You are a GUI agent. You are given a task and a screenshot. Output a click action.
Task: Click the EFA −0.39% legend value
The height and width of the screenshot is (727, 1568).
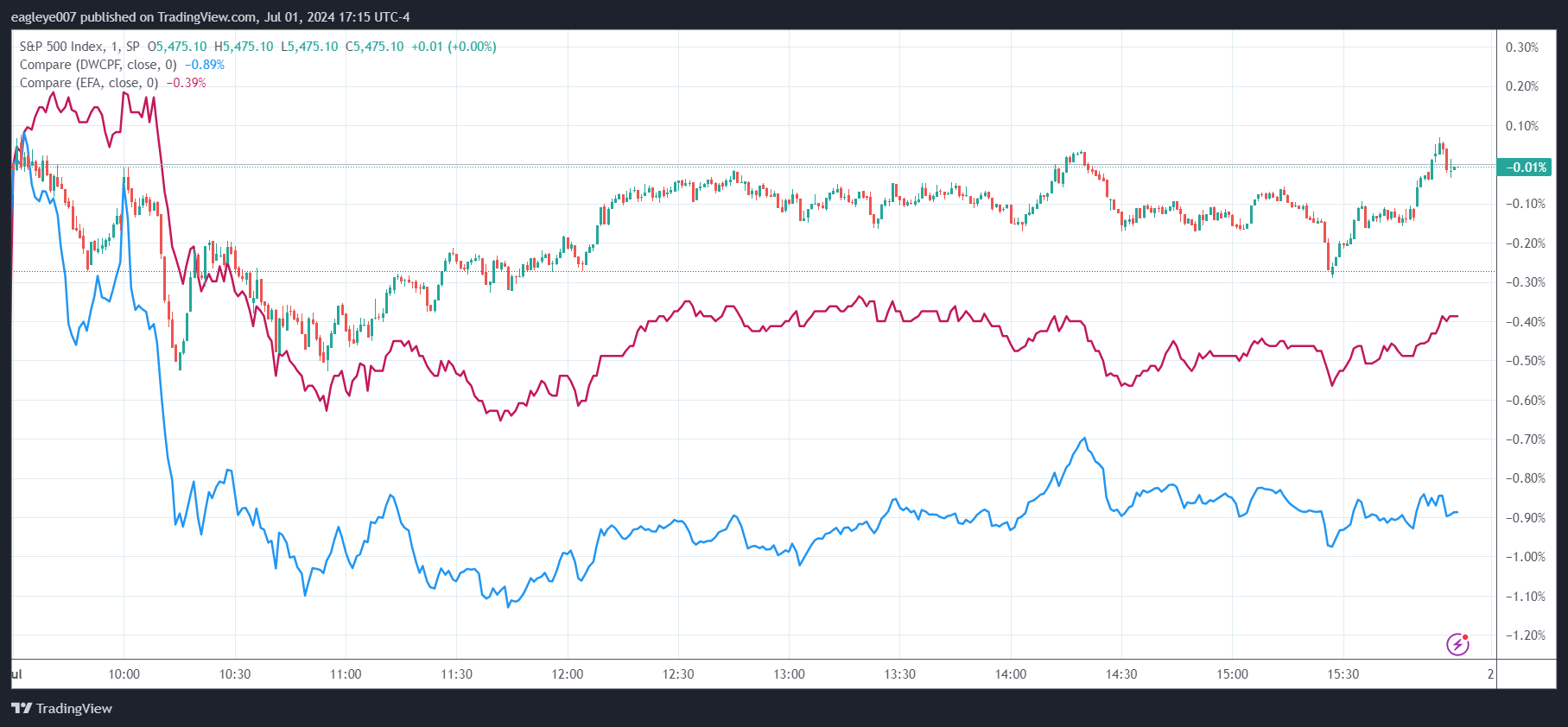click(x=187, y=83)
